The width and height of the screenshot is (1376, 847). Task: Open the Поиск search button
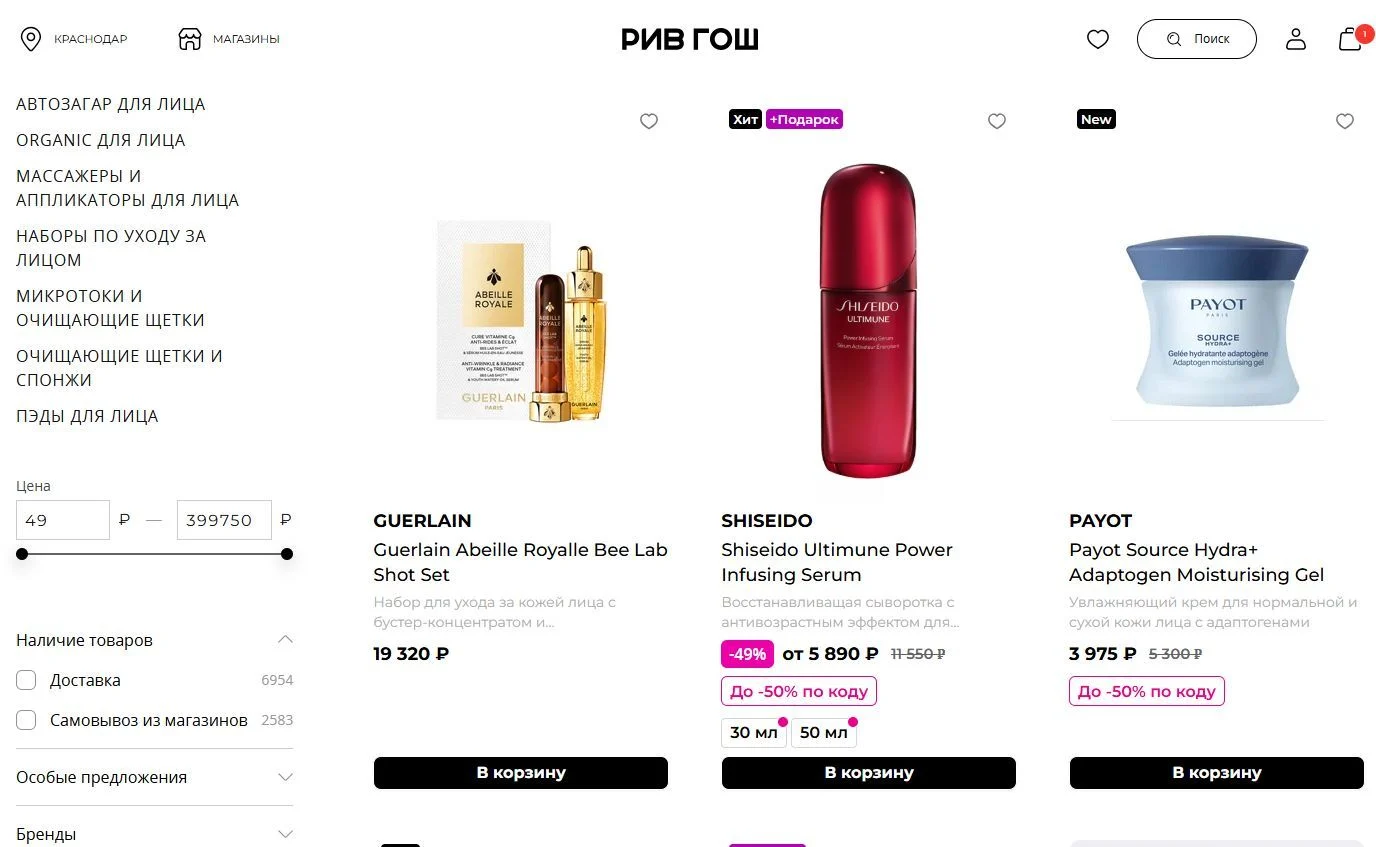click(1197, 39)
